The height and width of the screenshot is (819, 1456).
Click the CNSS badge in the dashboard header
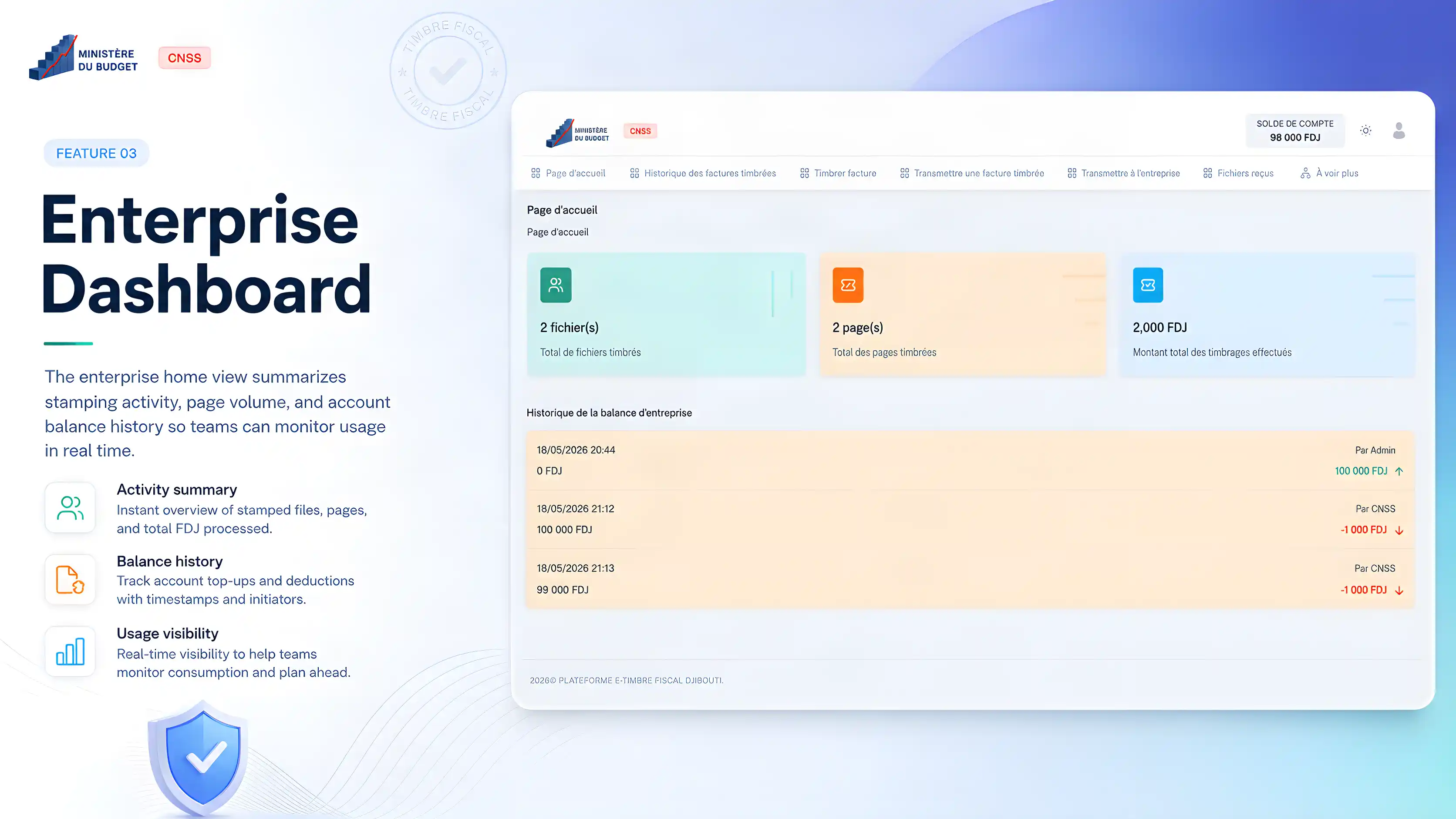pos(640,131)
